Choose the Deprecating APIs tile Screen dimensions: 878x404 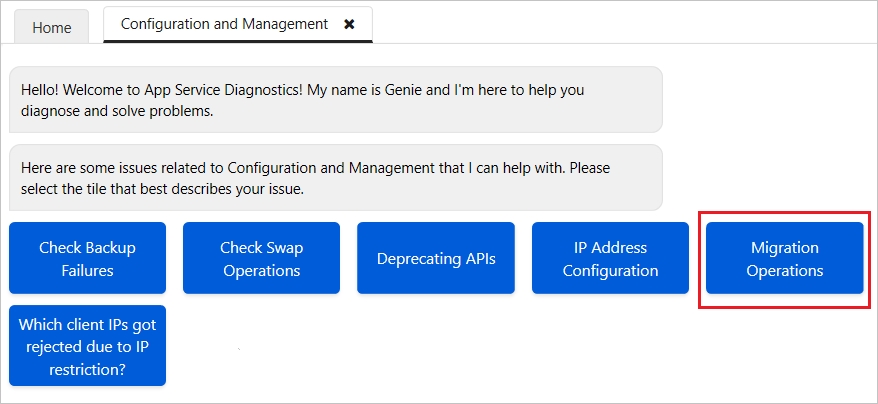(435, 258)
